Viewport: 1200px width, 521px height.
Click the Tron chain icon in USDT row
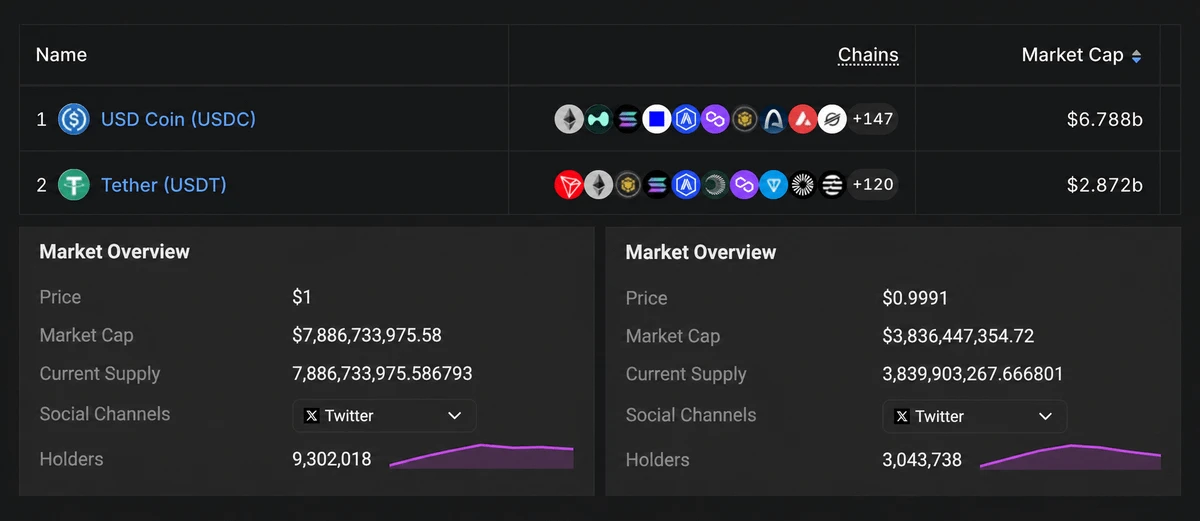point(569,185)
